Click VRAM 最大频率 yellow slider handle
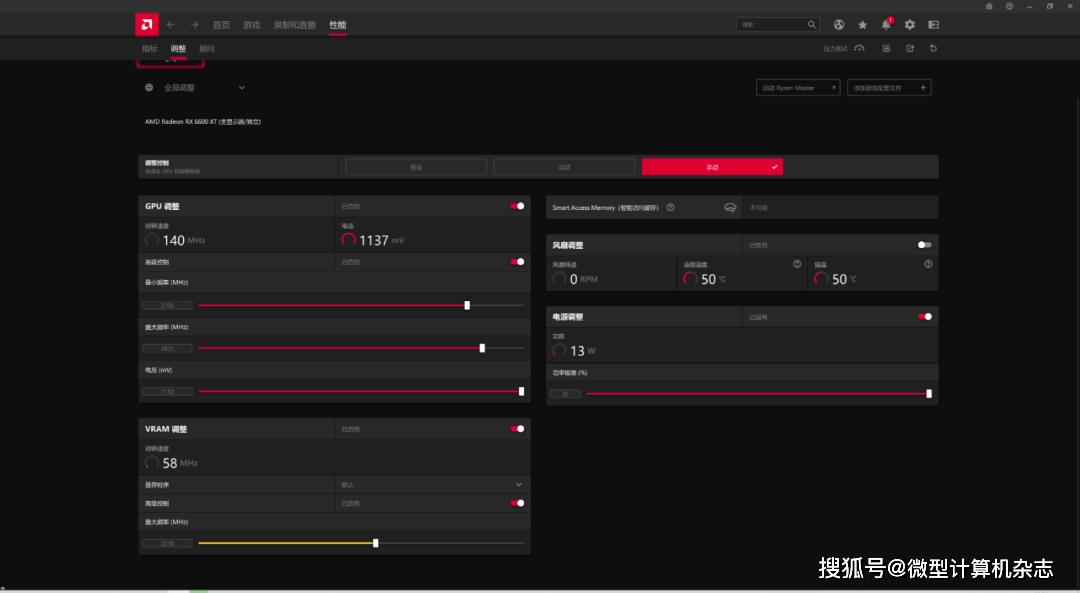Viewport: 1080px width, 593px height. pyautogui.click(x=375, y=543)
